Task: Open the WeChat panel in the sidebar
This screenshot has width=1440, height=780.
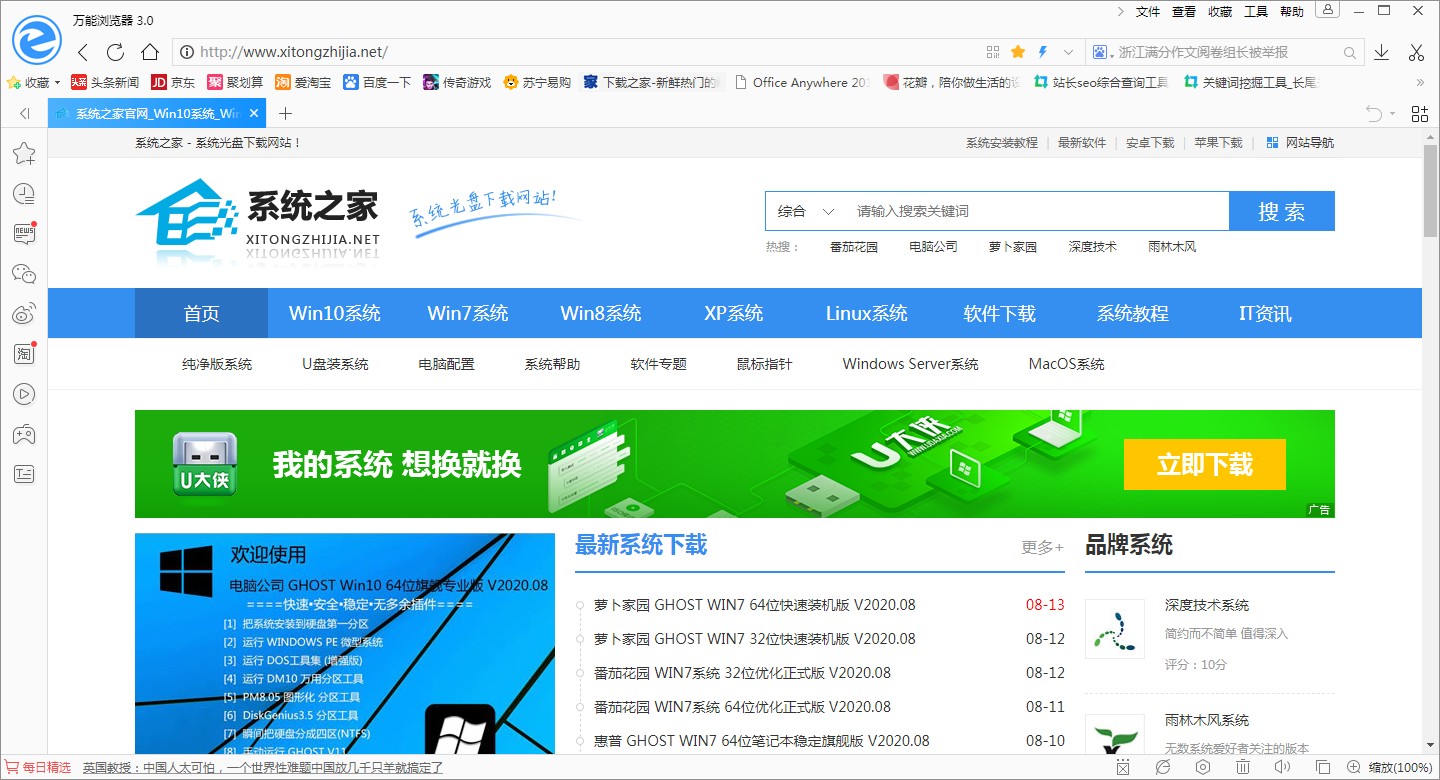Action: click(x=24, y=273)
